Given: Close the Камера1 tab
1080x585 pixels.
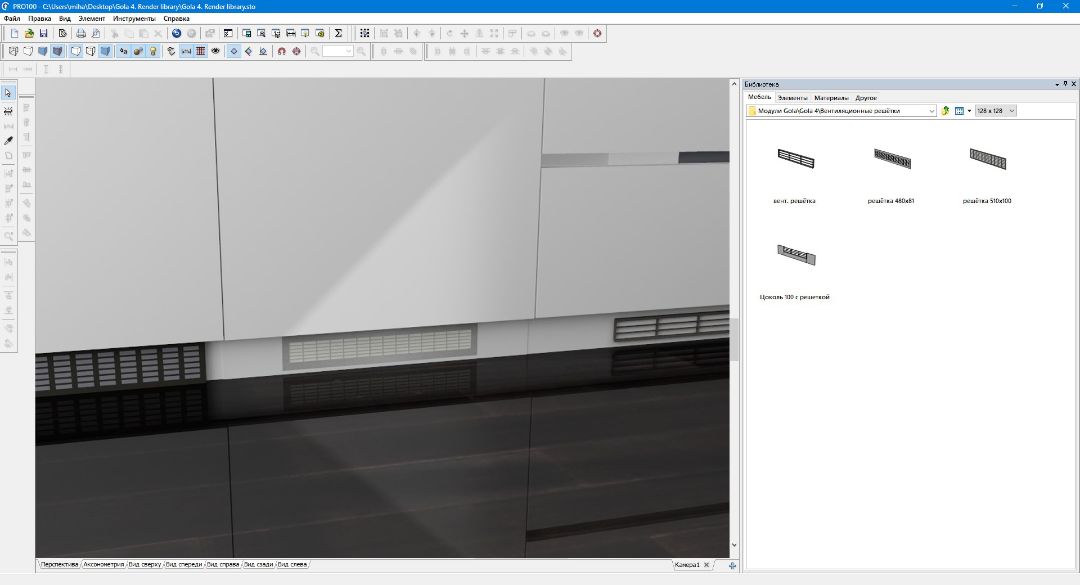Looking at the screenshot, I should [x=706, y=565].
